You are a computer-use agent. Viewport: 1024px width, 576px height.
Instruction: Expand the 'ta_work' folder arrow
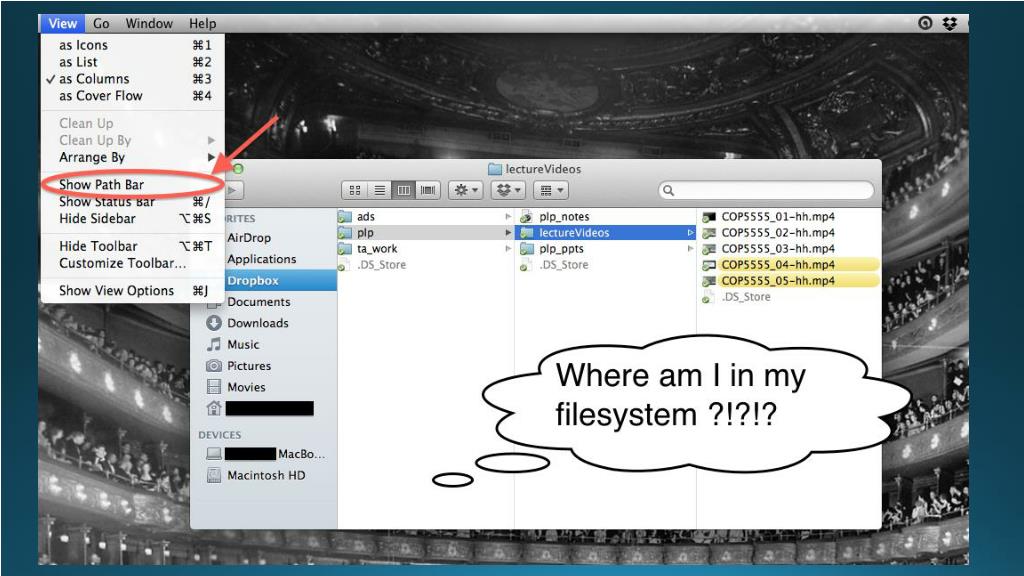point(508,249)
